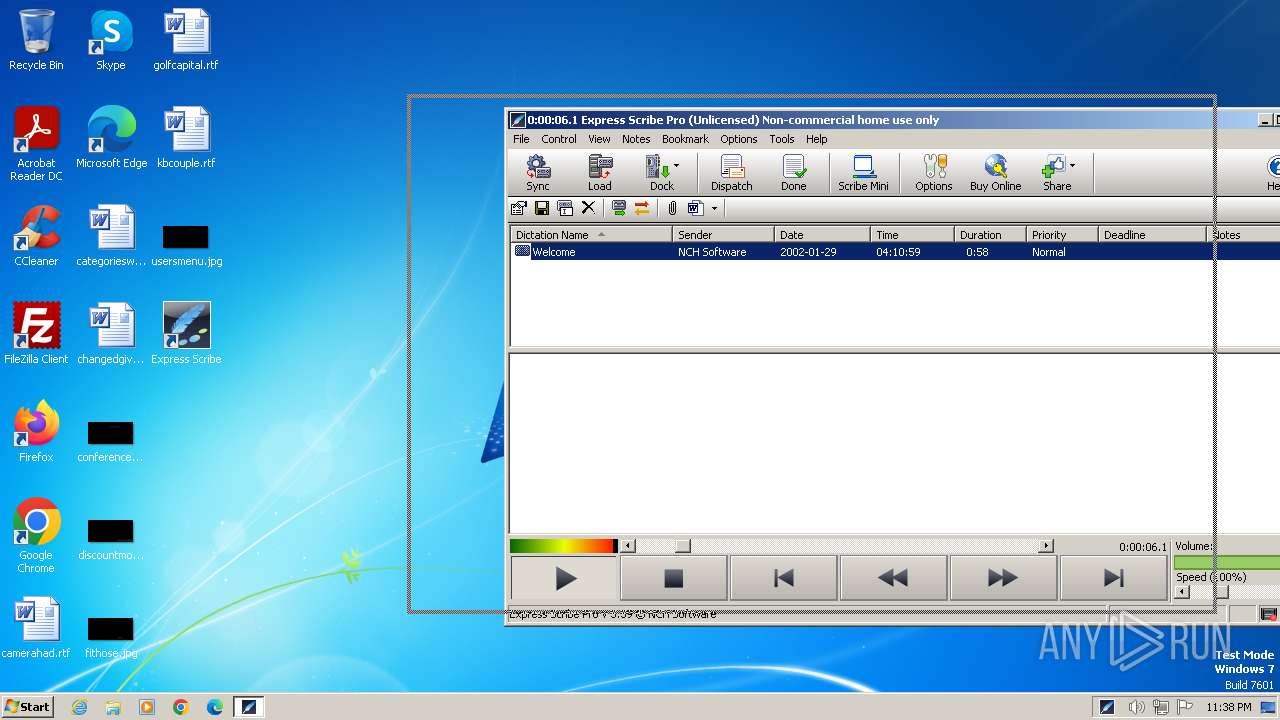Open the View menu
1280x720 pixels.
pyautogui.click(x=599, y=139)
